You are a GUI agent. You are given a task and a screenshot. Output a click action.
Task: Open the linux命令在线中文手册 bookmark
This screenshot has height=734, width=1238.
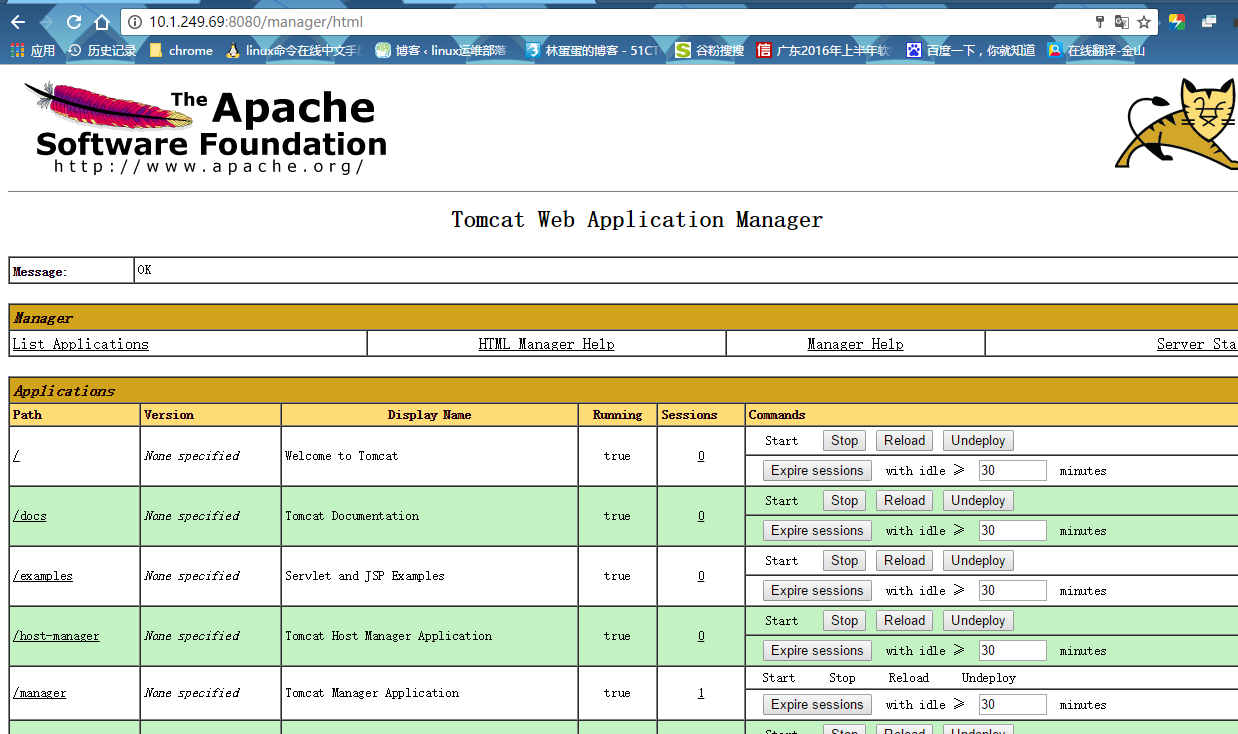click(293, 50)
